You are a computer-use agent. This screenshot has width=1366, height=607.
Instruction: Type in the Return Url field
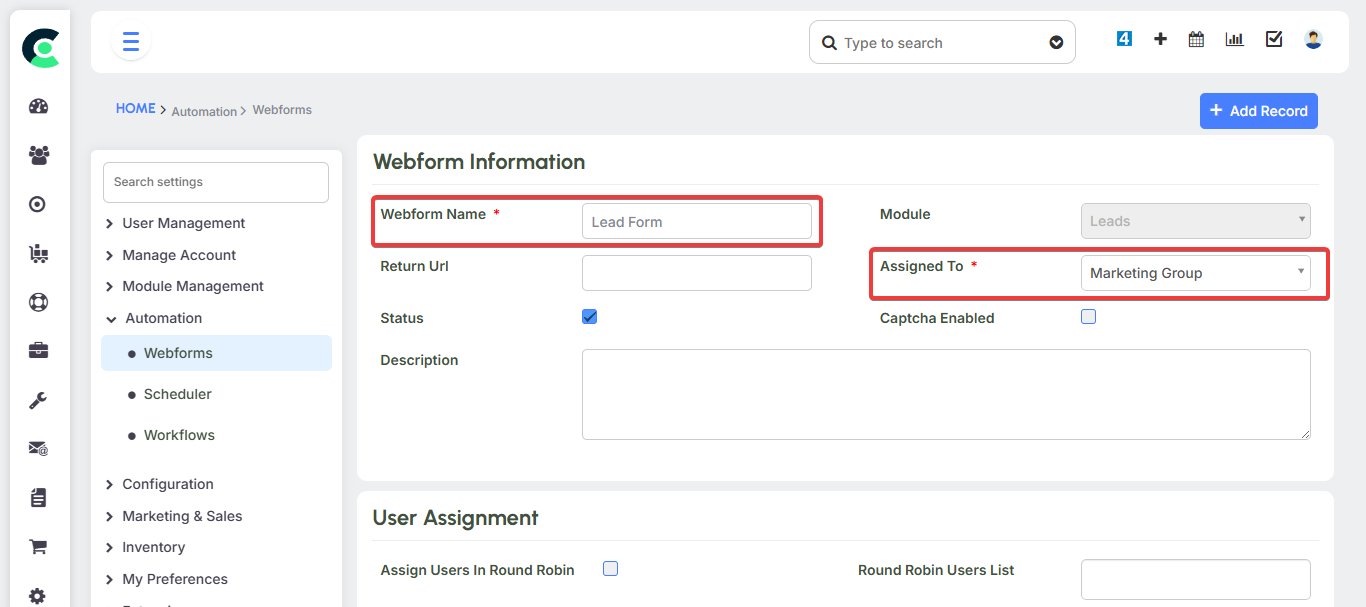pos(696,272)
